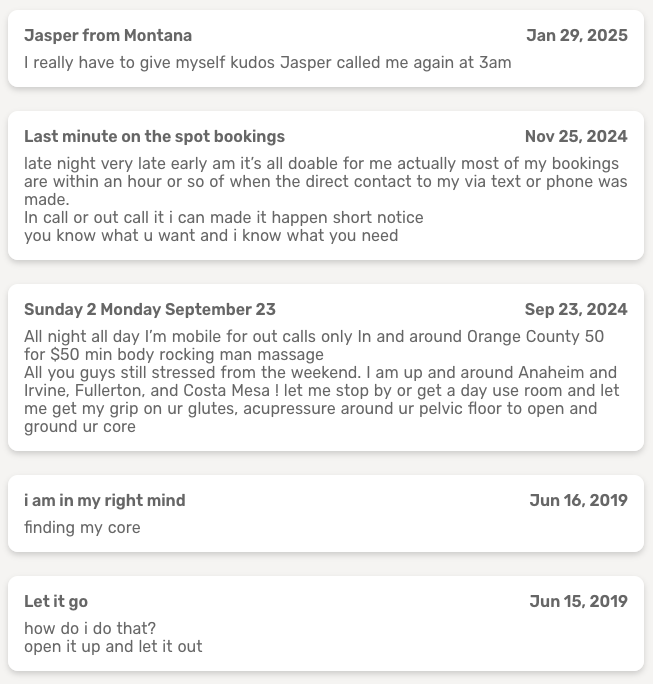This screenshot has width=653, height=684.
Task: Click the Jun 16, 2019 date
Action: point(578,501)
